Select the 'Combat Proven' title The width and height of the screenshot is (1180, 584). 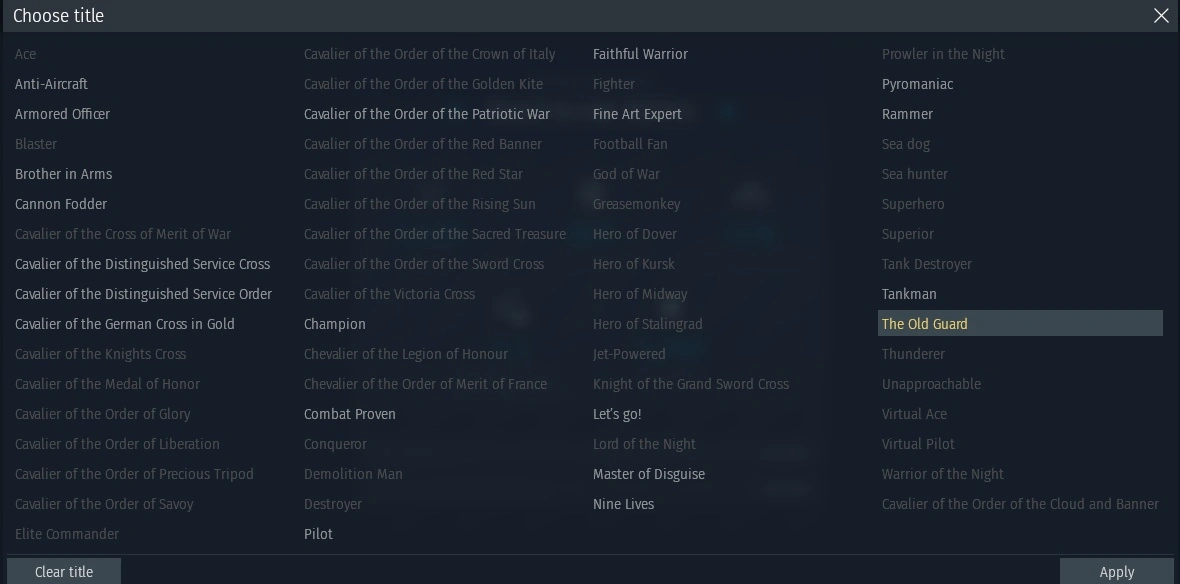click(x=350, y=414)
